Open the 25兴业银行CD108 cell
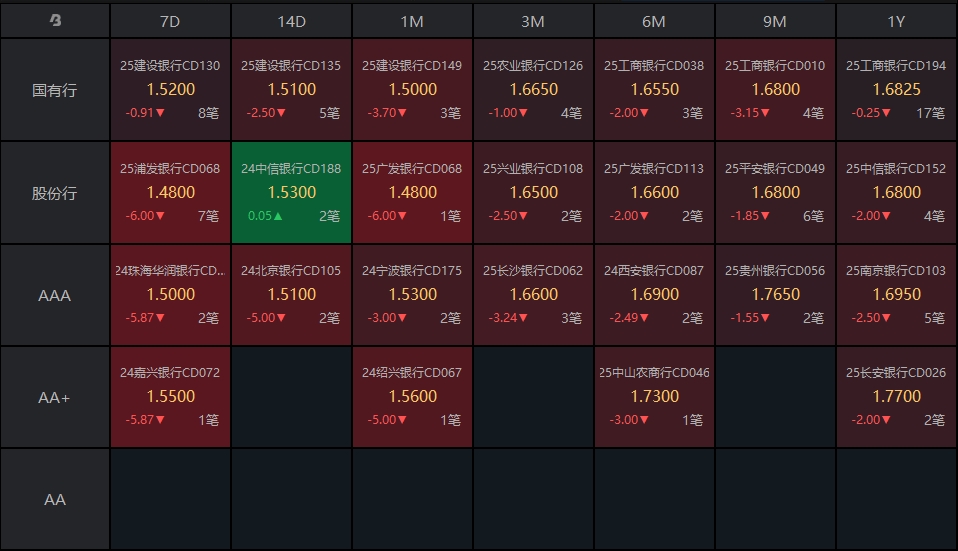Image resolution: width=958 pixels, height=551 pixels. pos(533,192)
